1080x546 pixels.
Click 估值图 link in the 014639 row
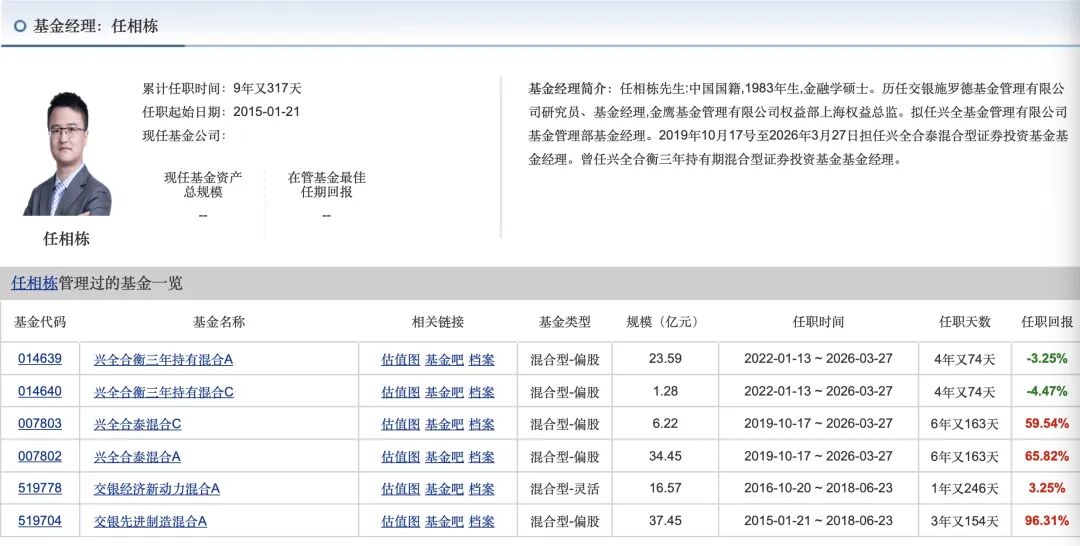[x=400, y=359]
